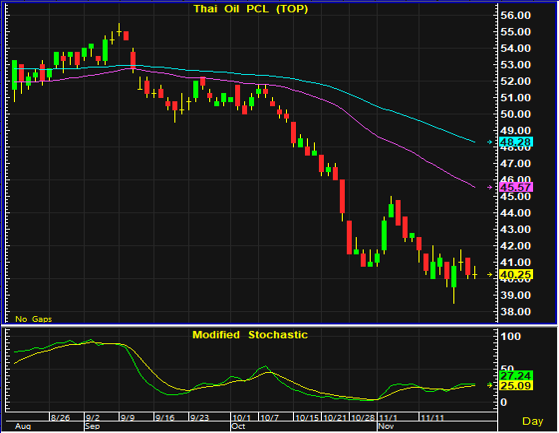Click the magenta arrow beside 45.57
559x433 pixels.
click(x=490, y=187)
